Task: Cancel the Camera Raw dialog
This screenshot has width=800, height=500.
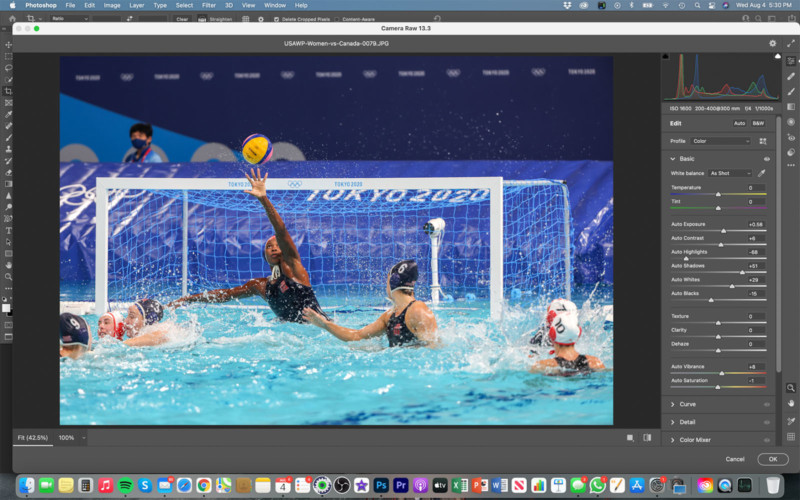Action: point(735,459)
